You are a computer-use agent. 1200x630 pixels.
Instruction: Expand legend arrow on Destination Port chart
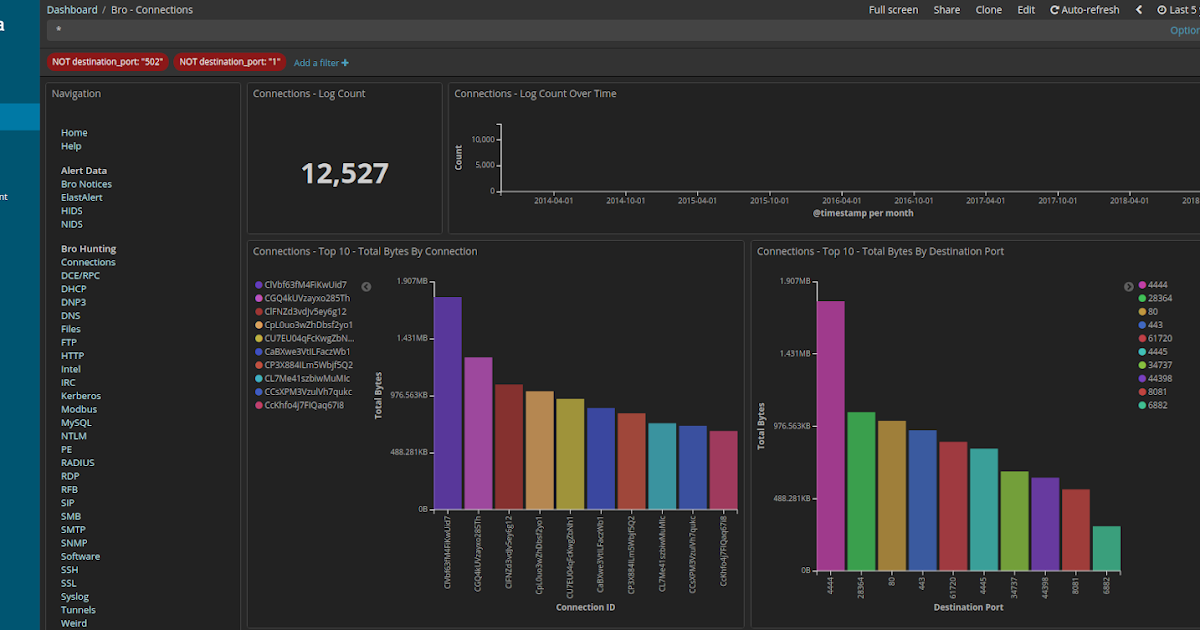(1128, 286)
